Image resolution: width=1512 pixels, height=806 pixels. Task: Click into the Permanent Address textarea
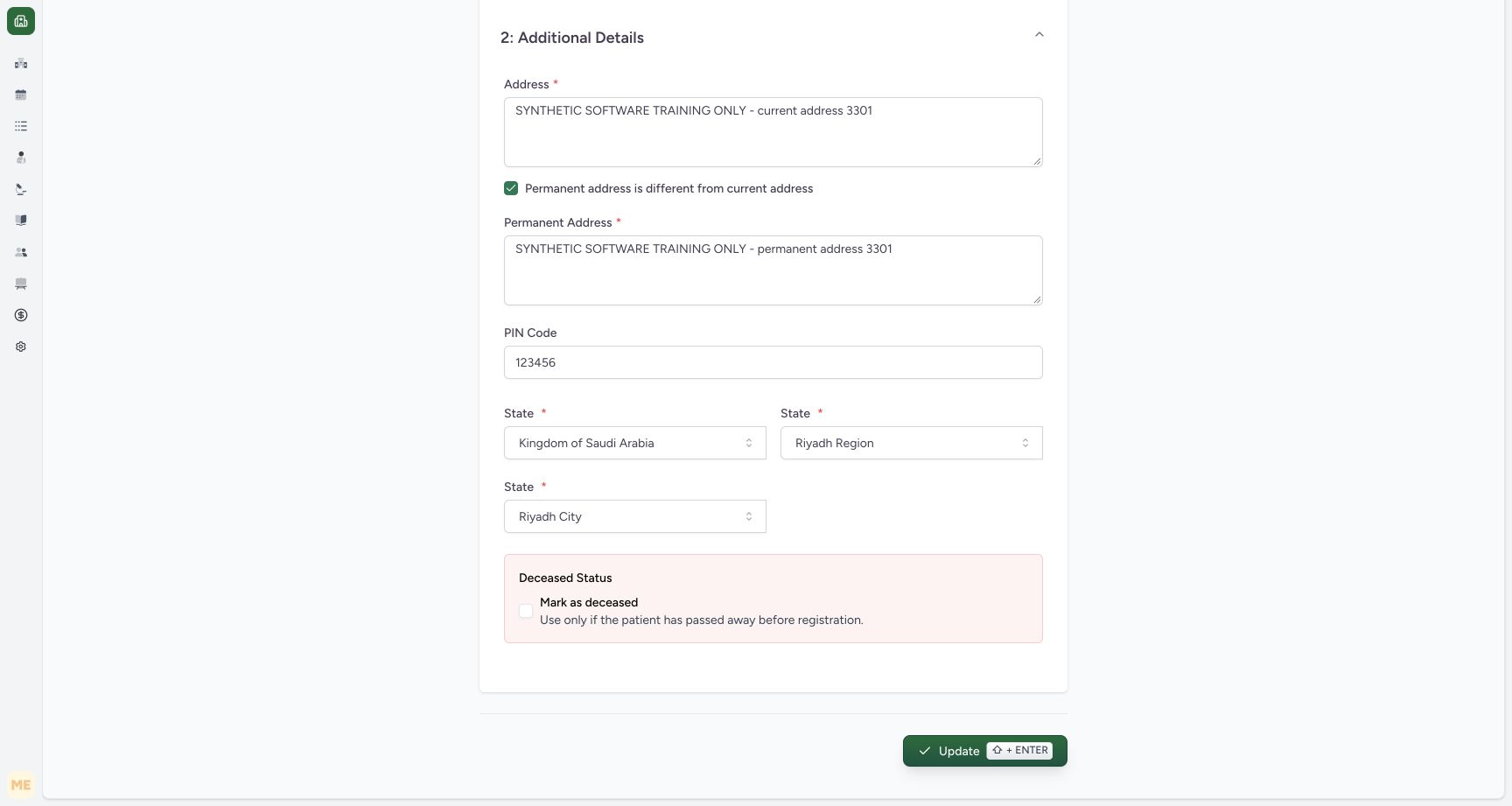(773, 270)
